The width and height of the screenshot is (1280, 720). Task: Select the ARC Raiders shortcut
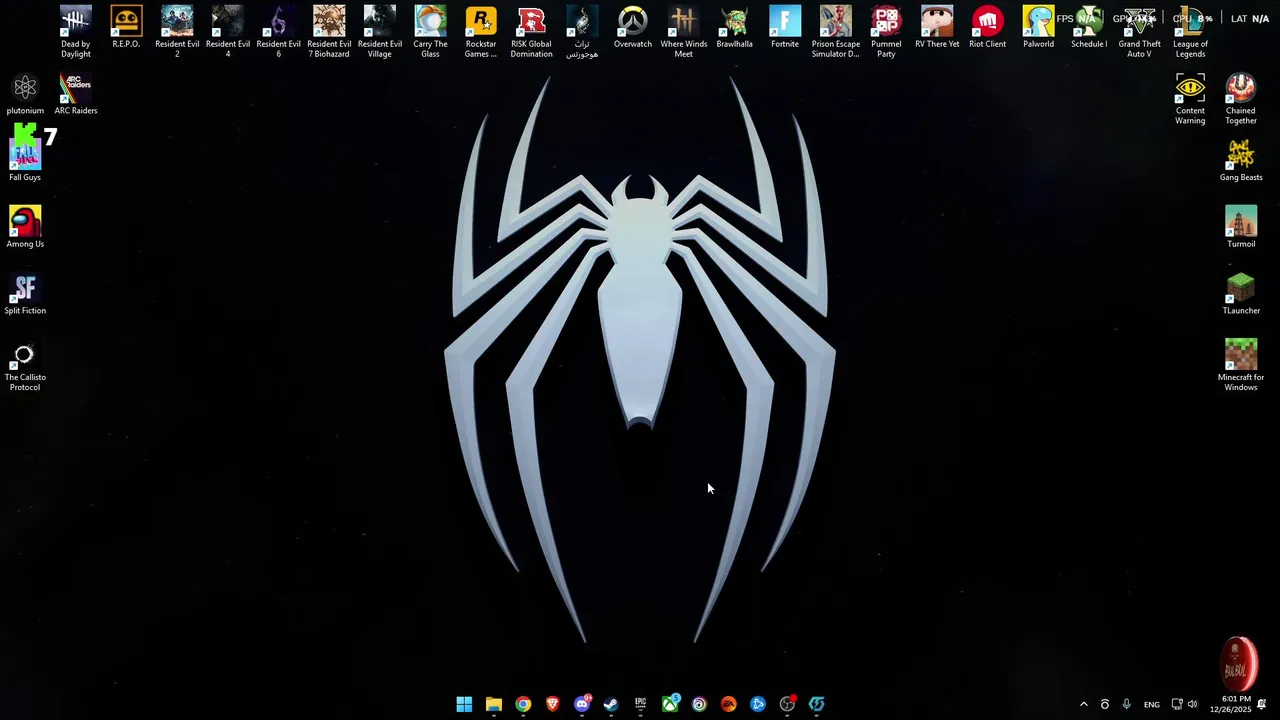(75, 94)
